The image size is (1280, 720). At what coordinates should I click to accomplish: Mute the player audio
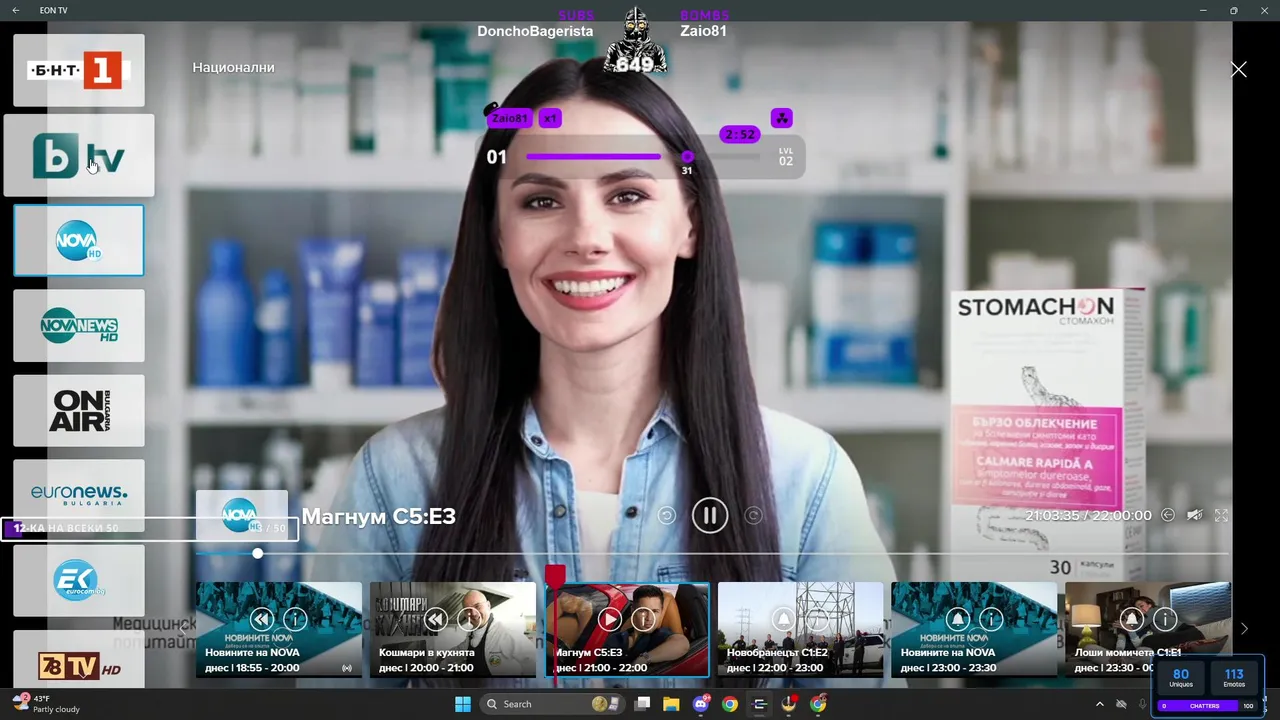1194,515
